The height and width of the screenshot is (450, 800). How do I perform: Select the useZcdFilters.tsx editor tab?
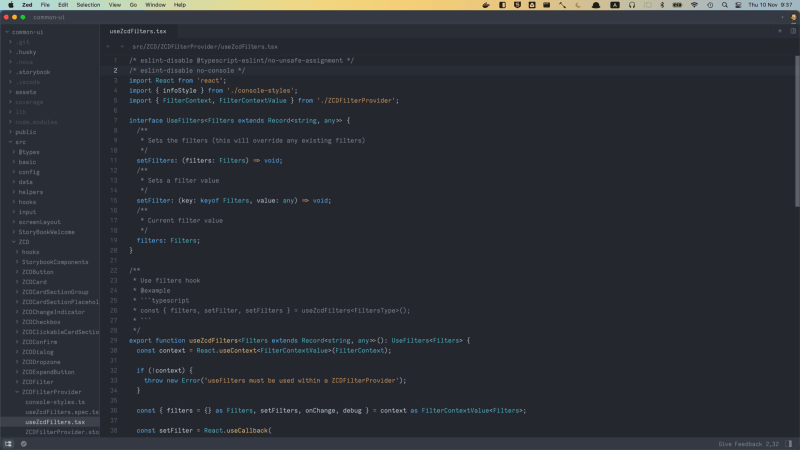[x=138, y=31]
